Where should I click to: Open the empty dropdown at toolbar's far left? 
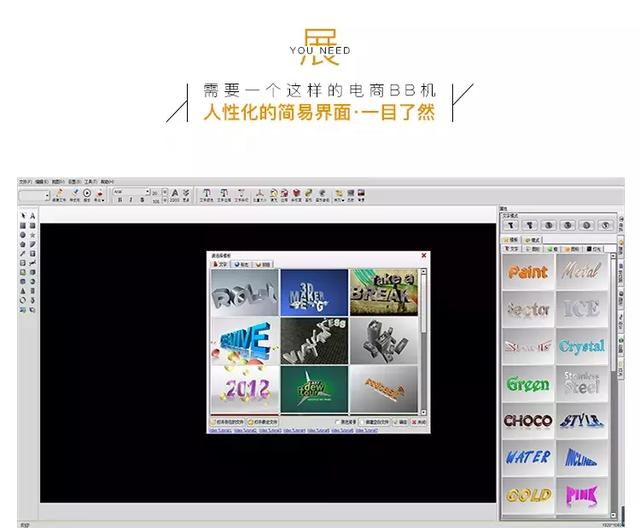[x=34, y=196]
